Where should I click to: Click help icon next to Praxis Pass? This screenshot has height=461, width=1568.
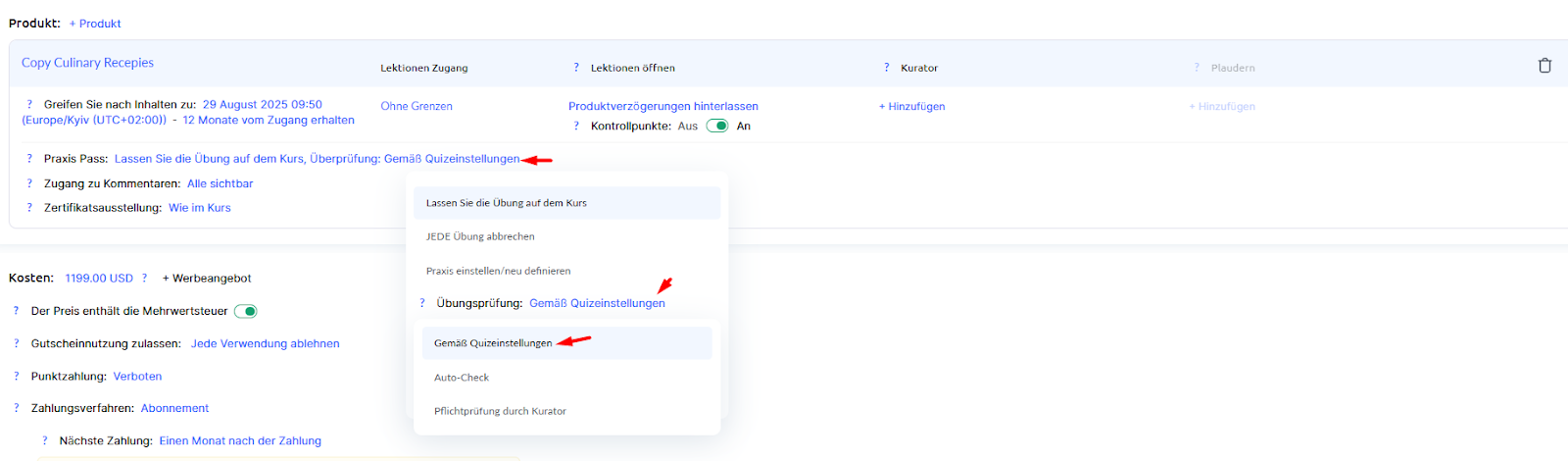tap(29, 159)
